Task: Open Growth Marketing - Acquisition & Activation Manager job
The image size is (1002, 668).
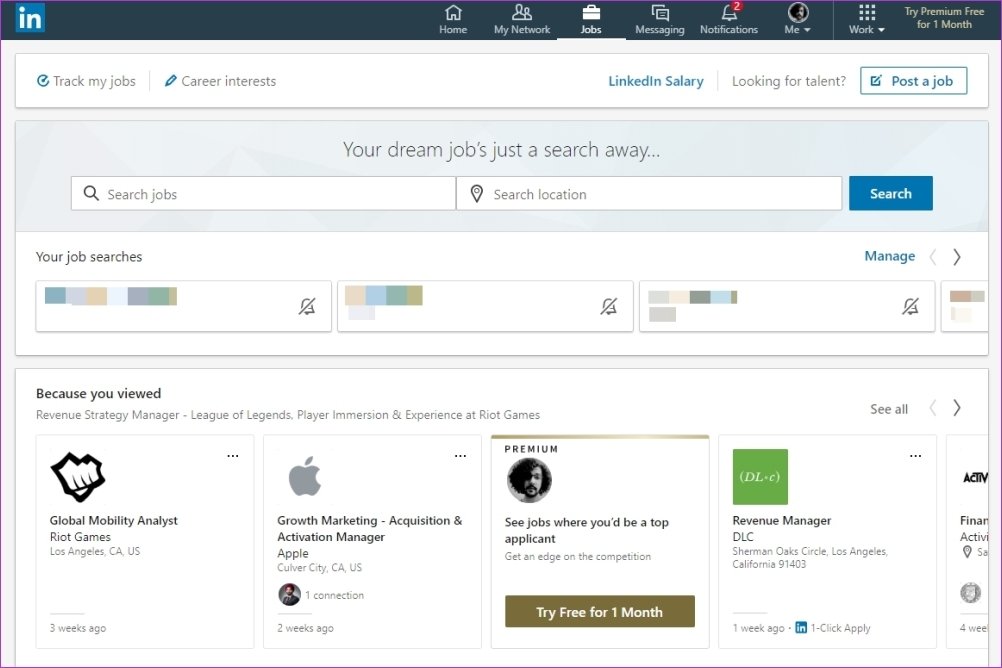Action: pos(369,529)
